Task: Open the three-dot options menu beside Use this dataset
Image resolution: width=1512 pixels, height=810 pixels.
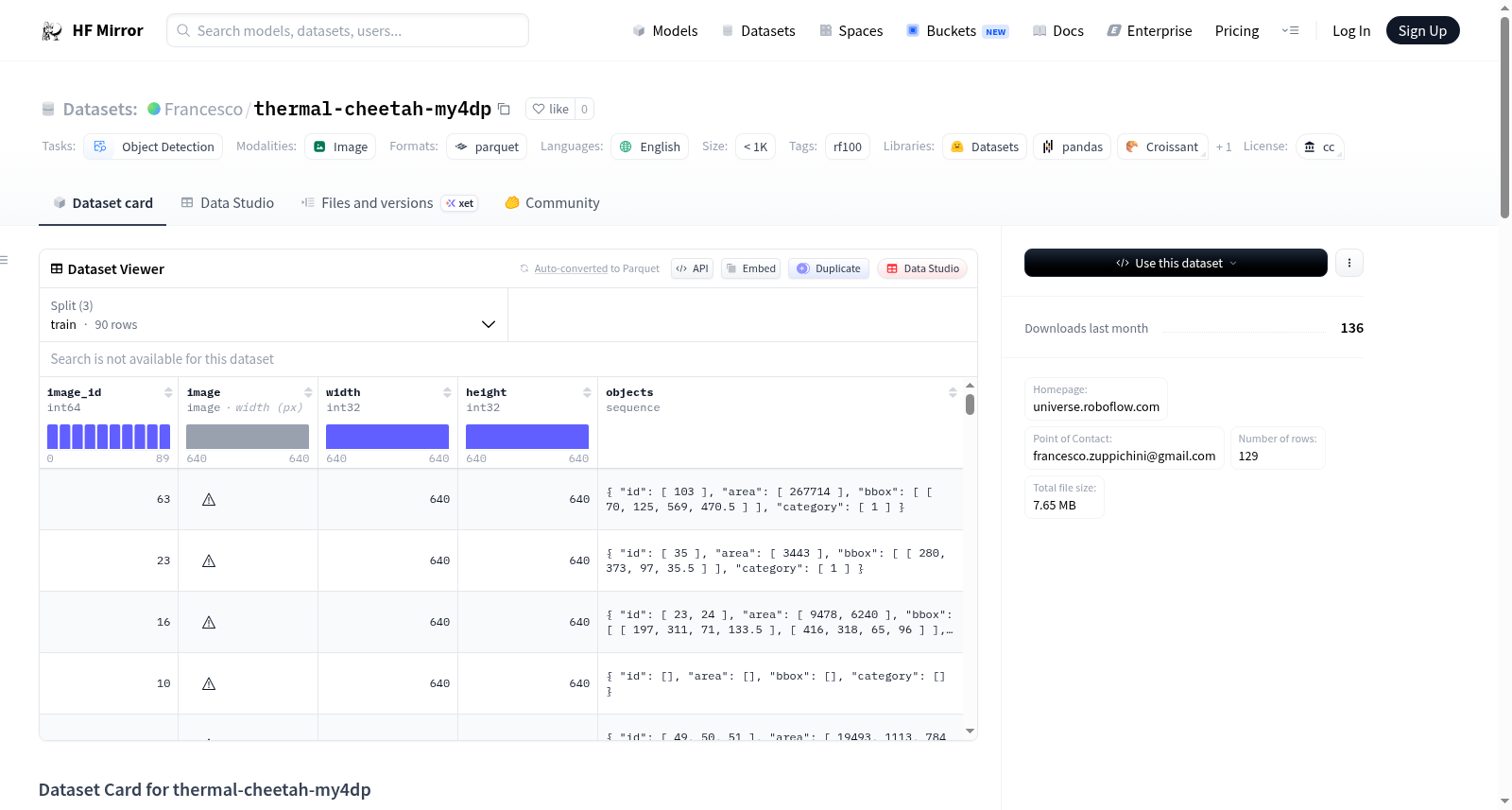Action: (1349, 263)
